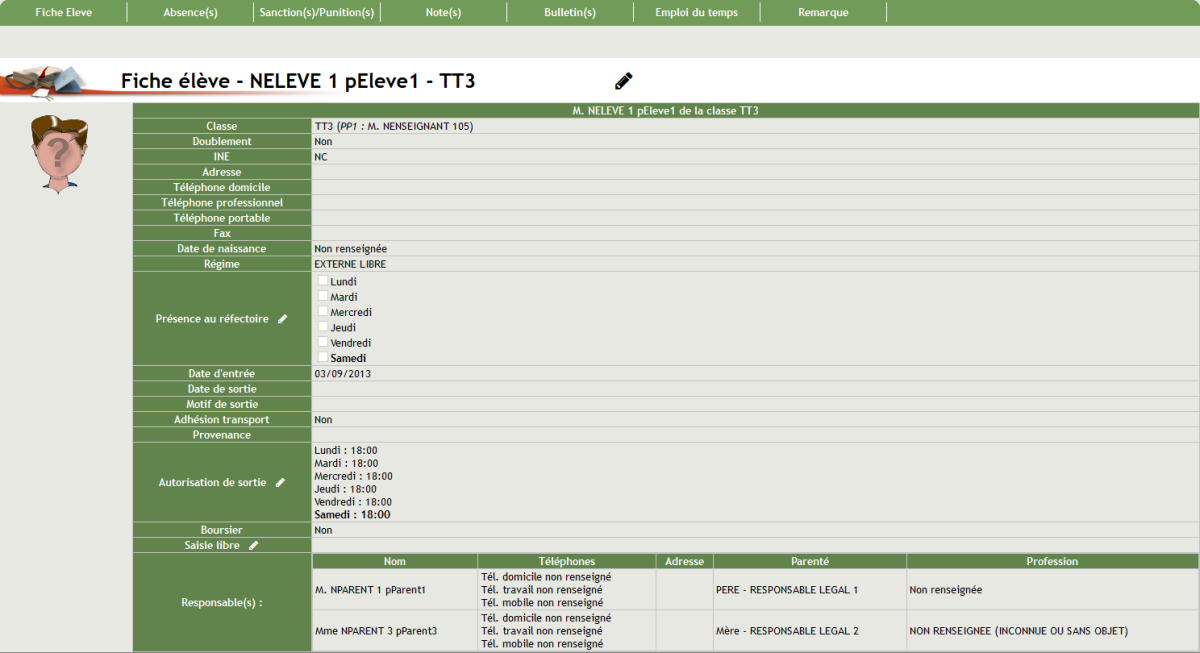Click the student avatar placeholder photo
The image size is (1200, 653).
[x=59, y=153]
